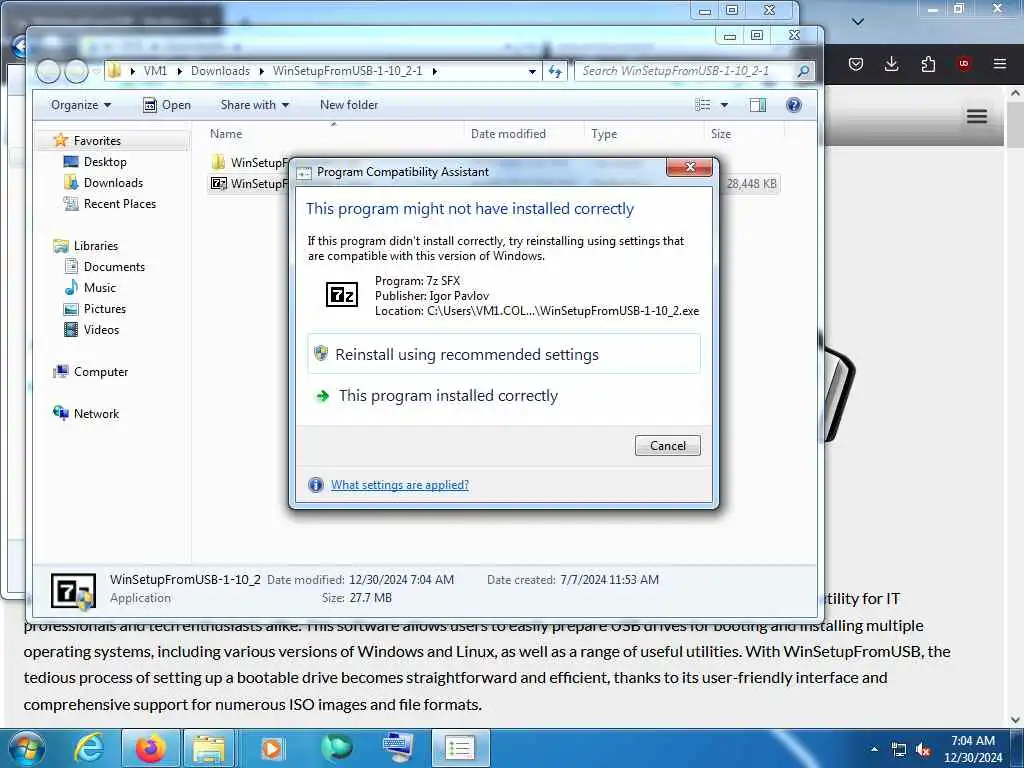This screenshot has width=1024, height=768.
Task: Open the Windows Start button
Action: coord(26,748)
